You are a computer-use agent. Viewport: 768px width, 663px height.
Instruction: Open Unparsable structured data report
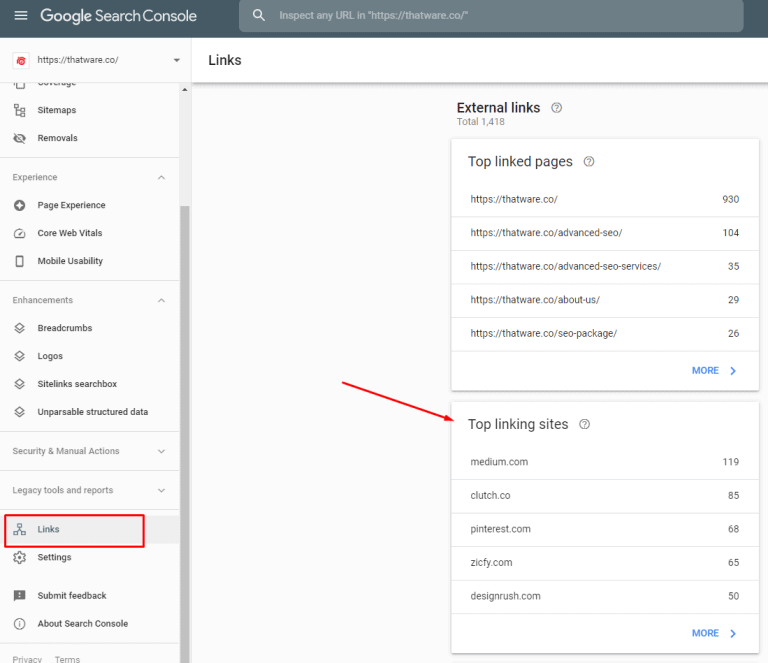tap(93, 412)
